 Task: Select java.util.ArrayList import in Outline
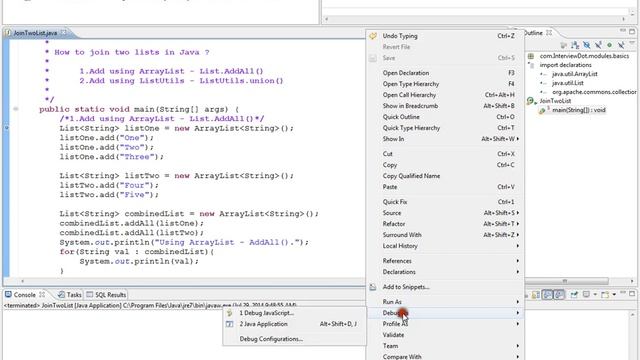point(575,74)
